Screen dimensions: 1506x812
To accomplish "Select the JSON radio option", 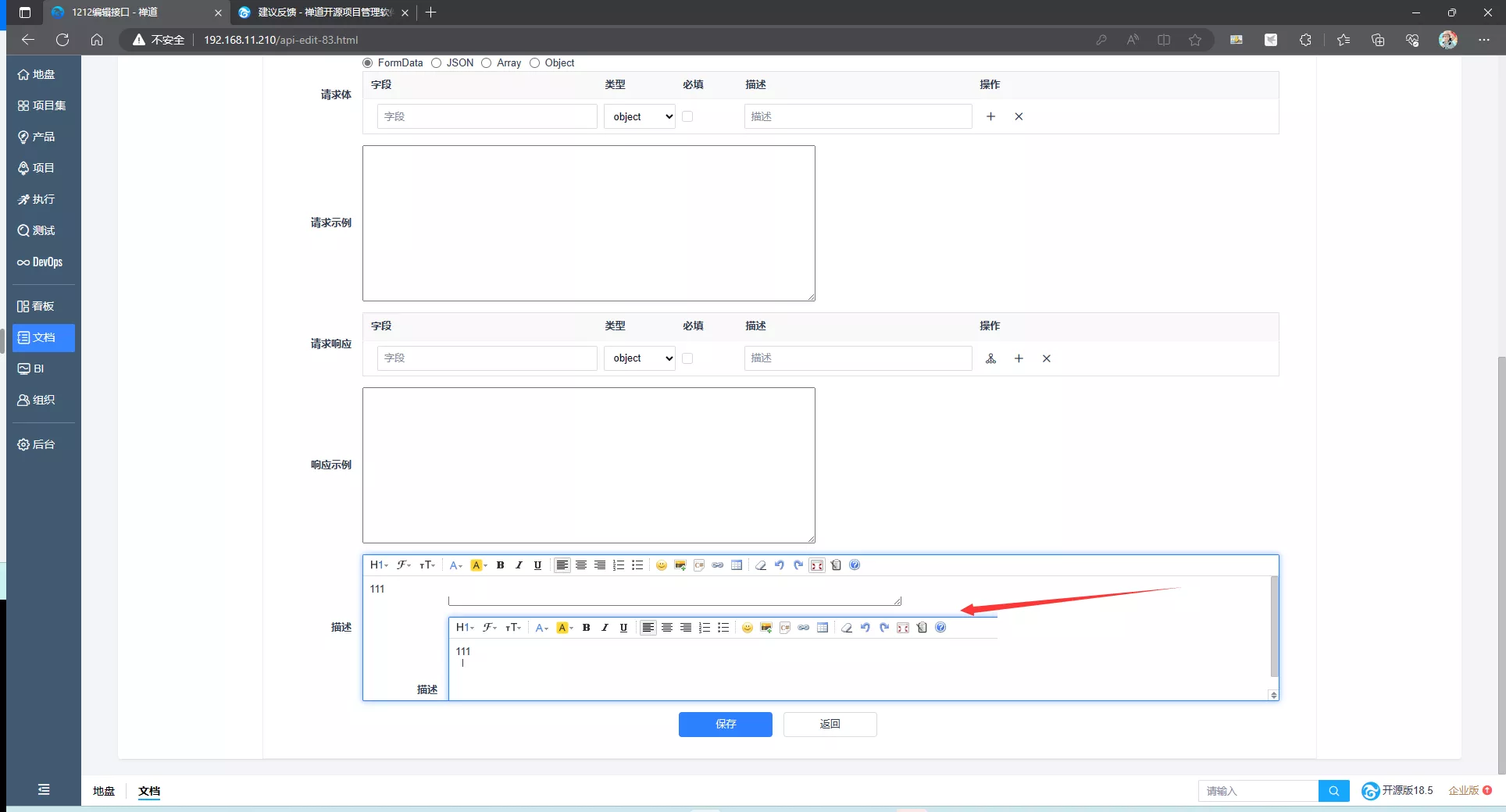I will click(x=437, y=63).
